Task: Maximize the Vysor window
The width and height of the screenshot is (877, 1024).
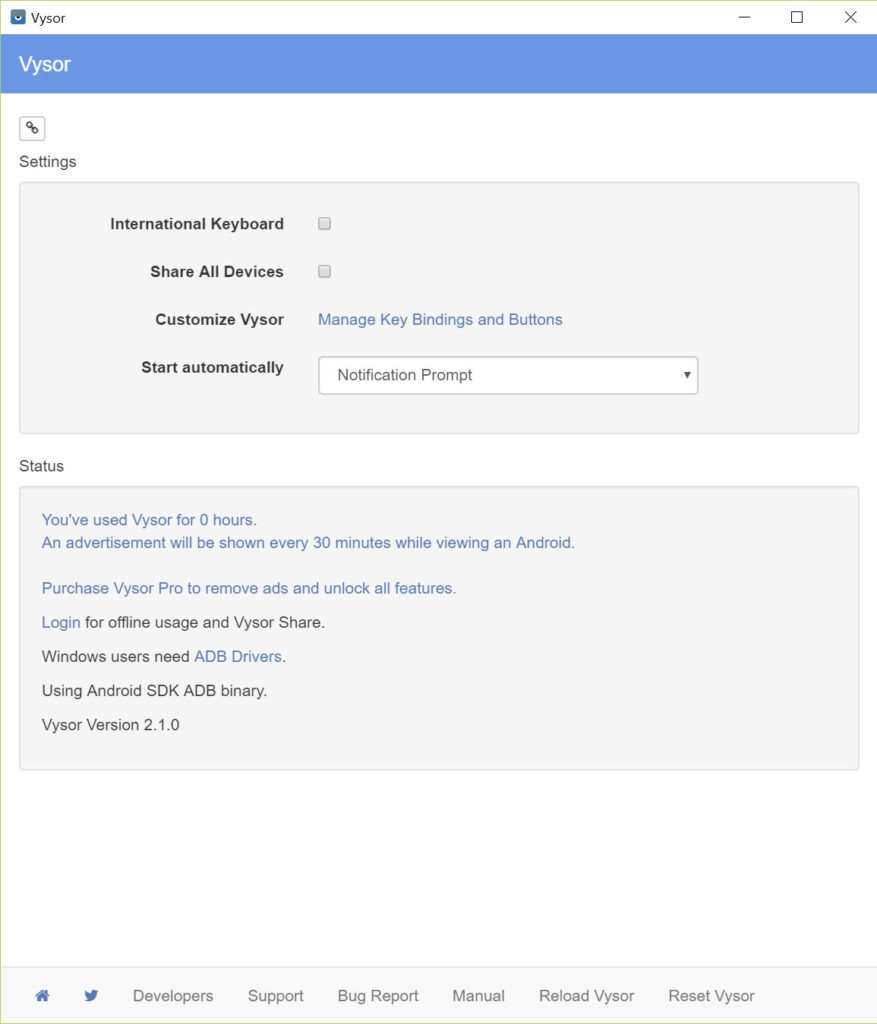Action: click(797, 18)
